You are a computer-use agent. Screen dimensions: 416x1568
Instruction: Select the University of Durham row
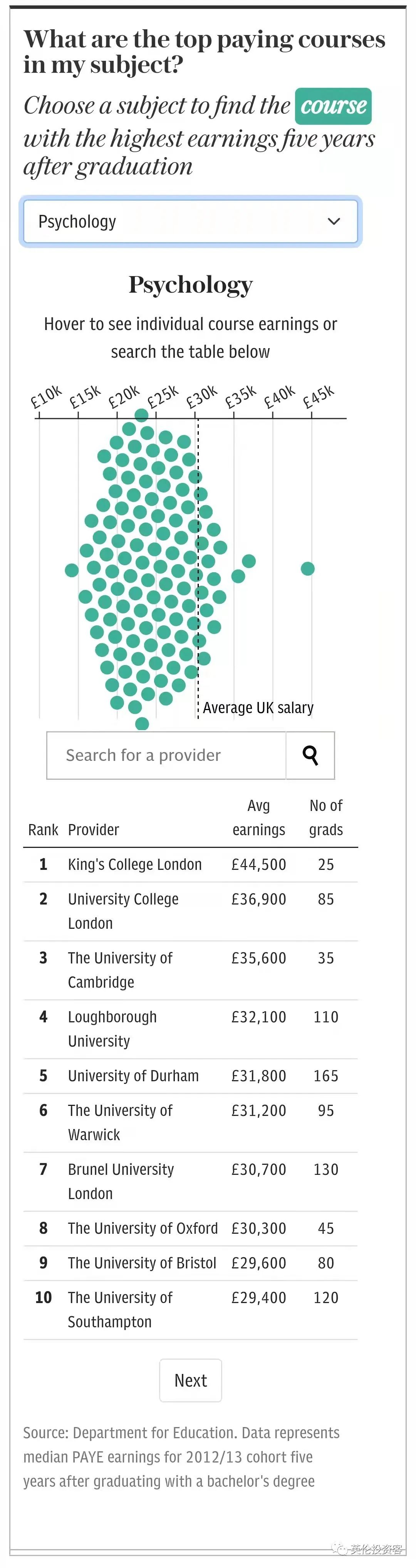(x=191, y=1076)
